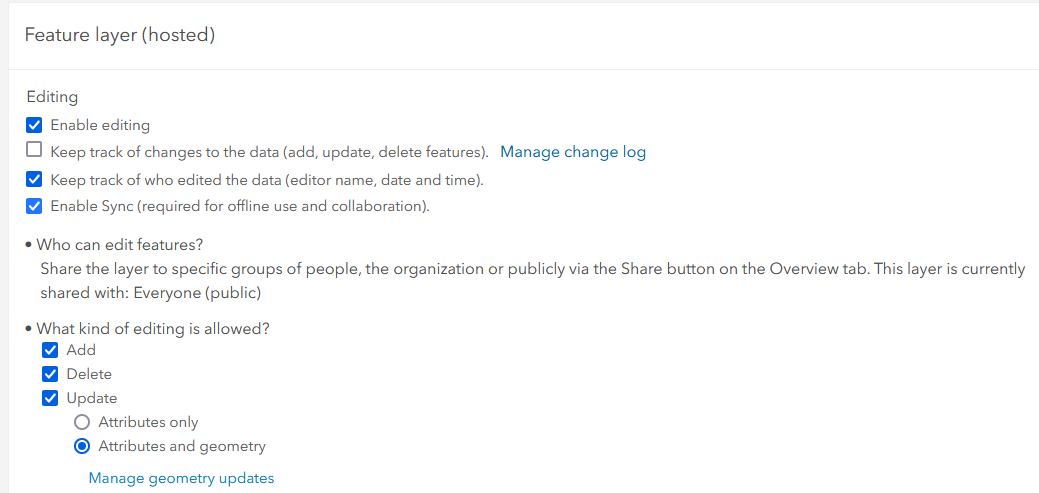Click the Feature layer (hosted) heading
Screen dimensions: 1039x493
point(120,35)
